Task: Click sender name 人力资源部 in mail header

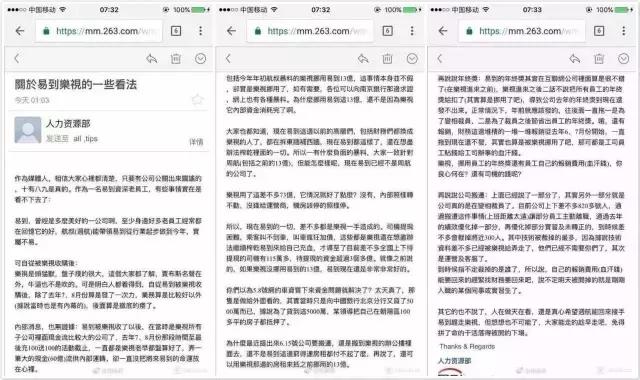Action: [x=68, y=124]
